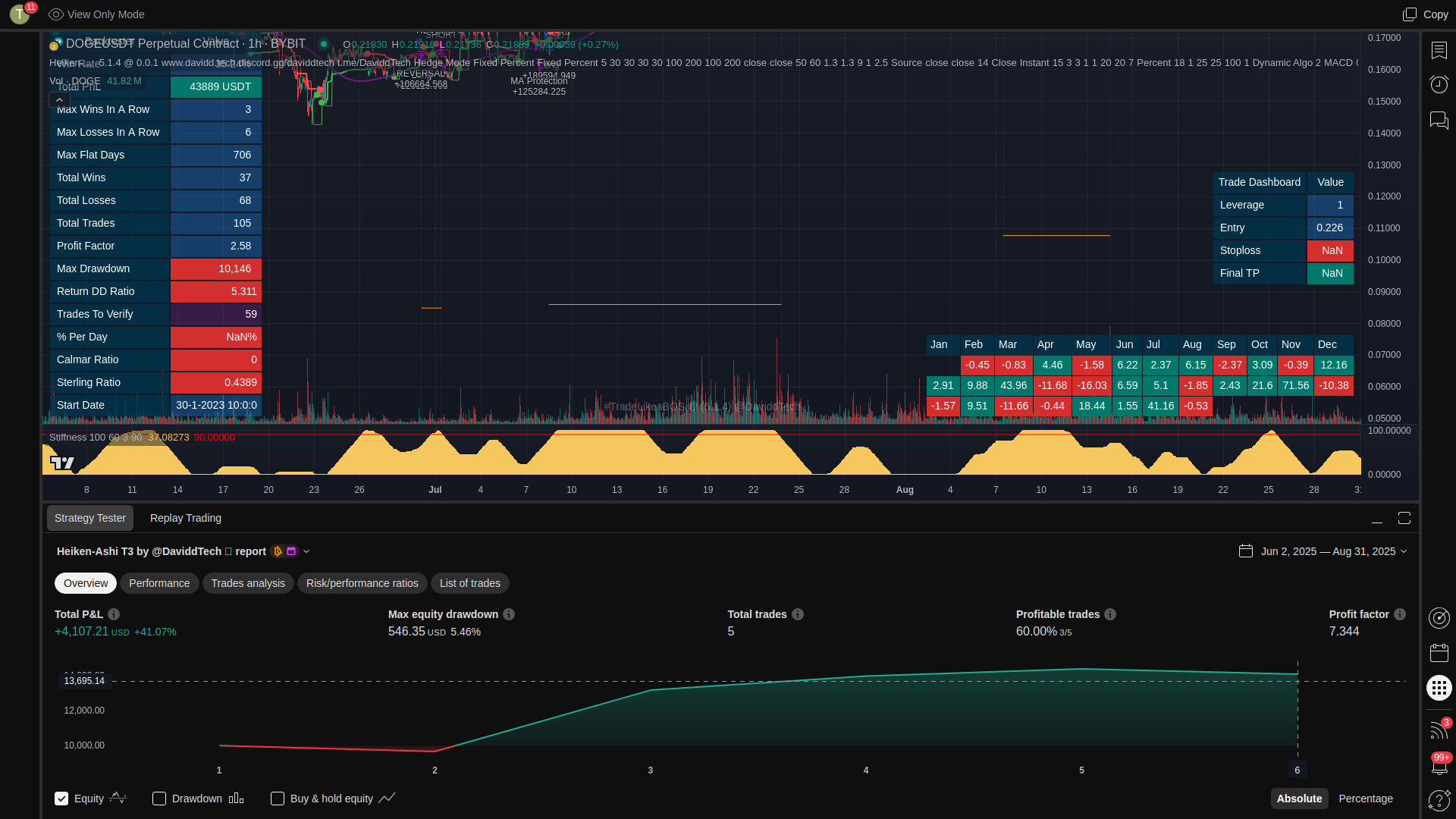Click the deep backtesting icon next to report
This screenshot has width=1456, height=819.
278,551
